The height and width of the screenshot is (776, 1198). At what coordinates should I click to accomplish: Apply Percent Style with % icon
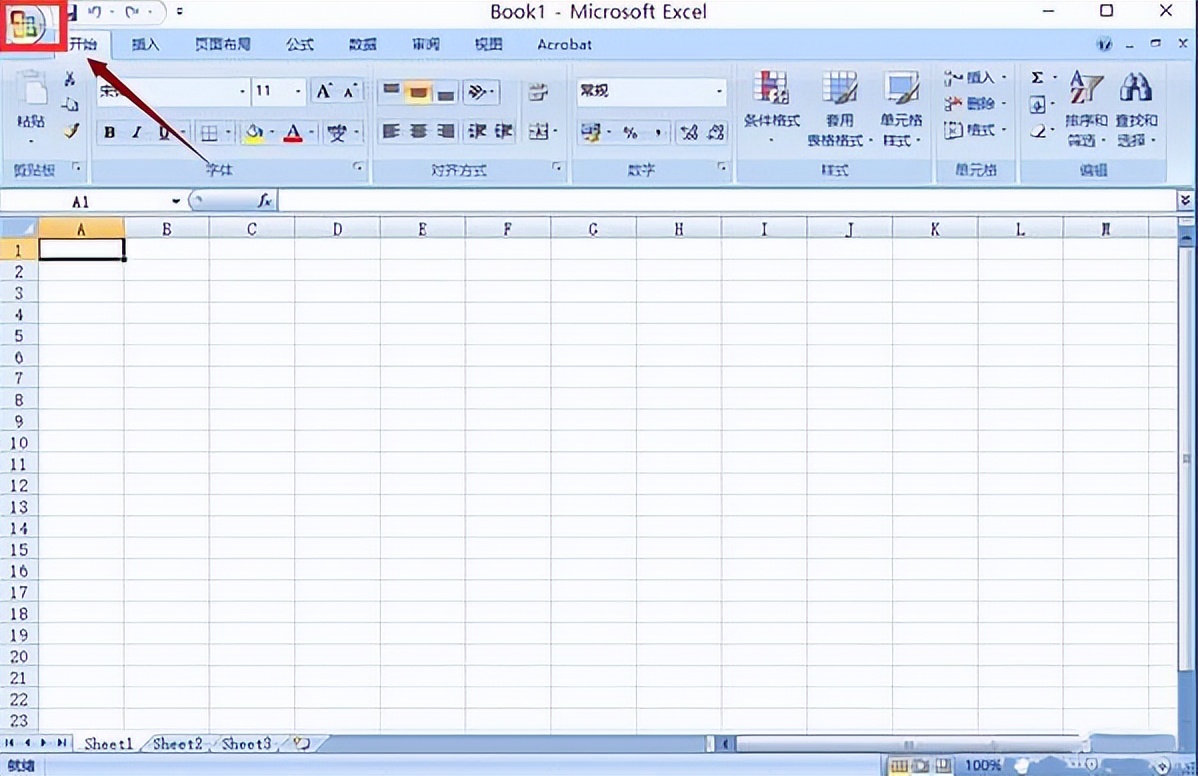(x=630, y=133)
